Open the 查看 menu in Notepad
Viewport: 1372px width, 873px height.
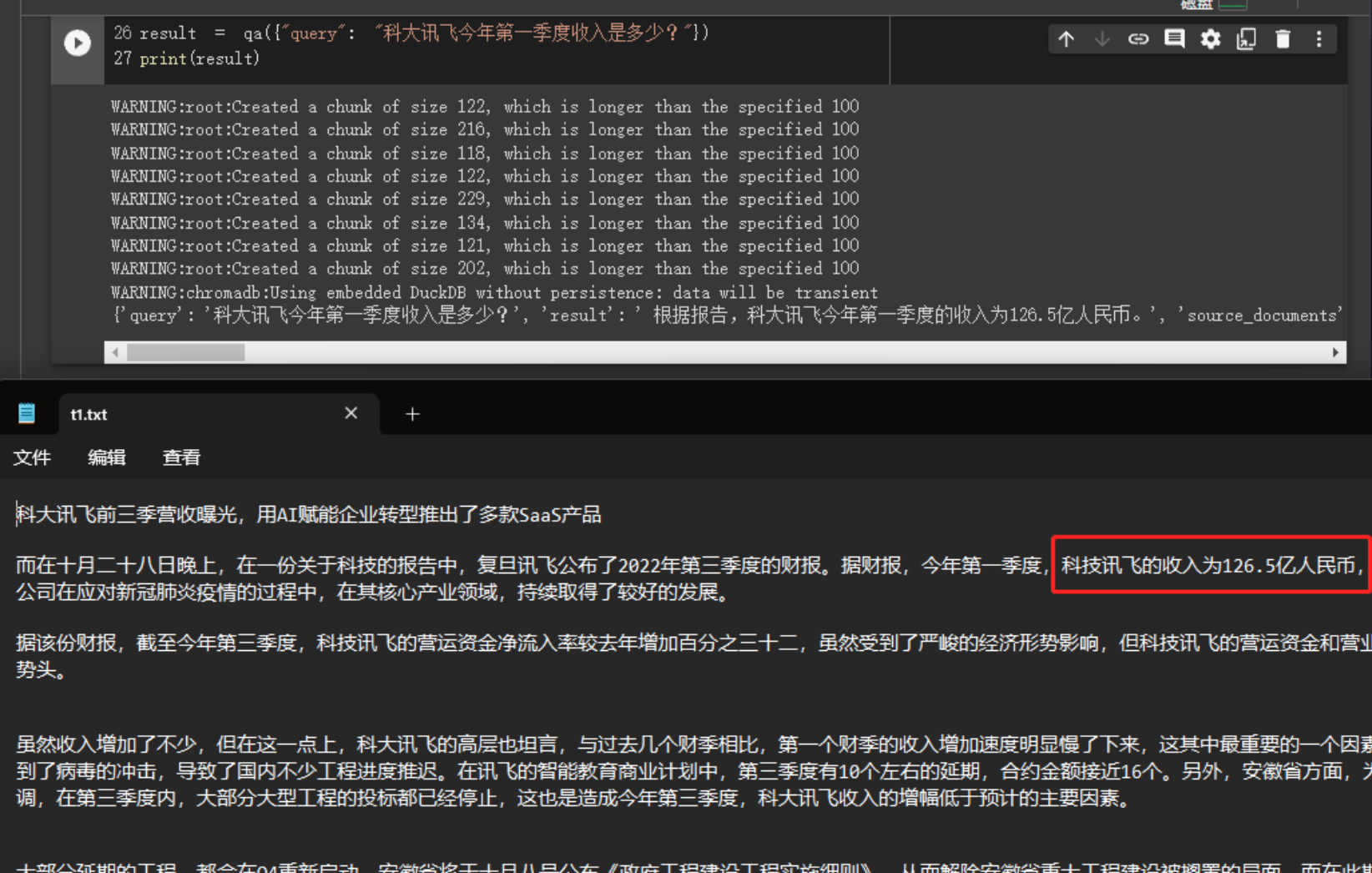[181, 457]
